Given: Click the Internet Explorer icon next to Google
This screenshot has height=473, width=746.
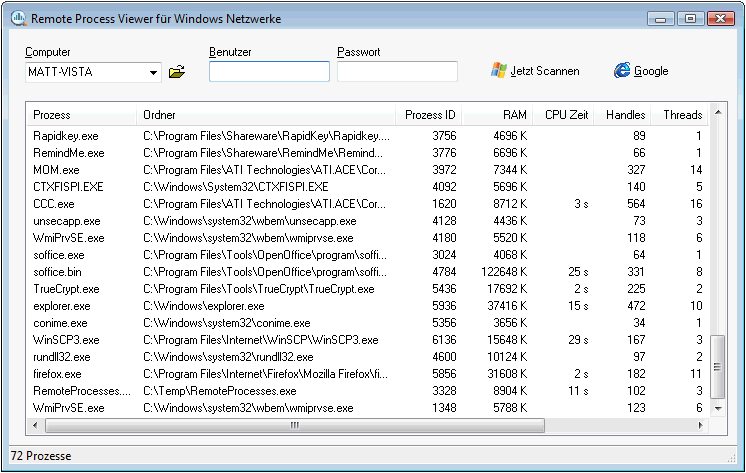Looking at the screenshot, I should [x=622, y=70].
